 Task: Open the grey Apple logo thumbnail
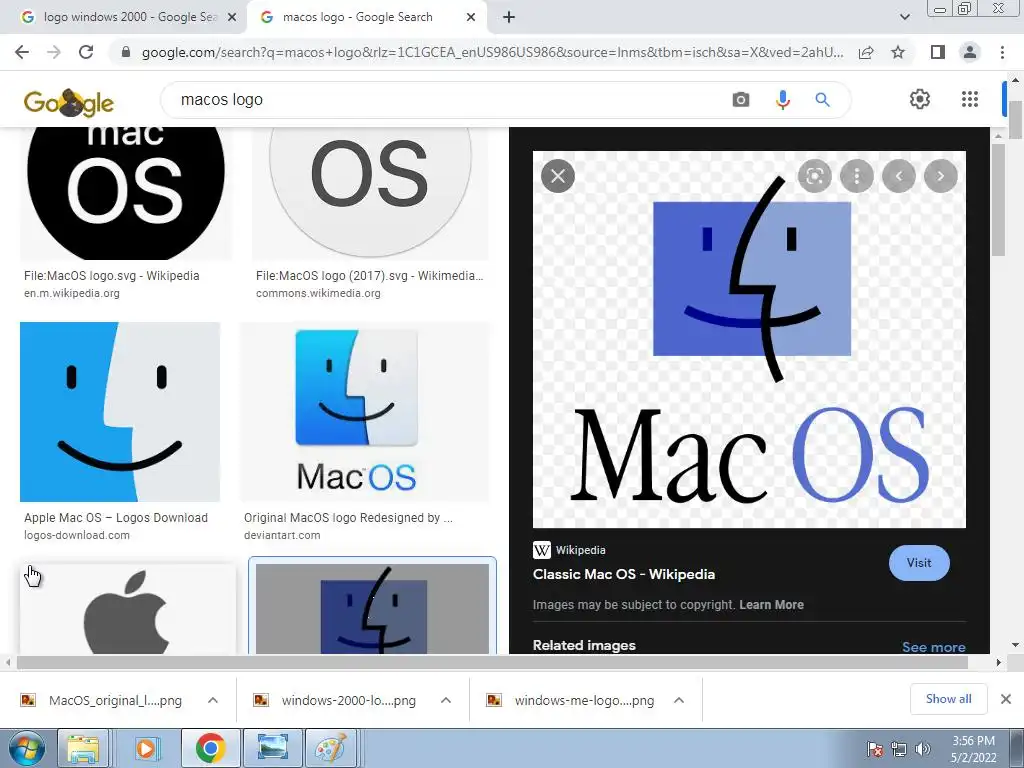tap(127, 609)
